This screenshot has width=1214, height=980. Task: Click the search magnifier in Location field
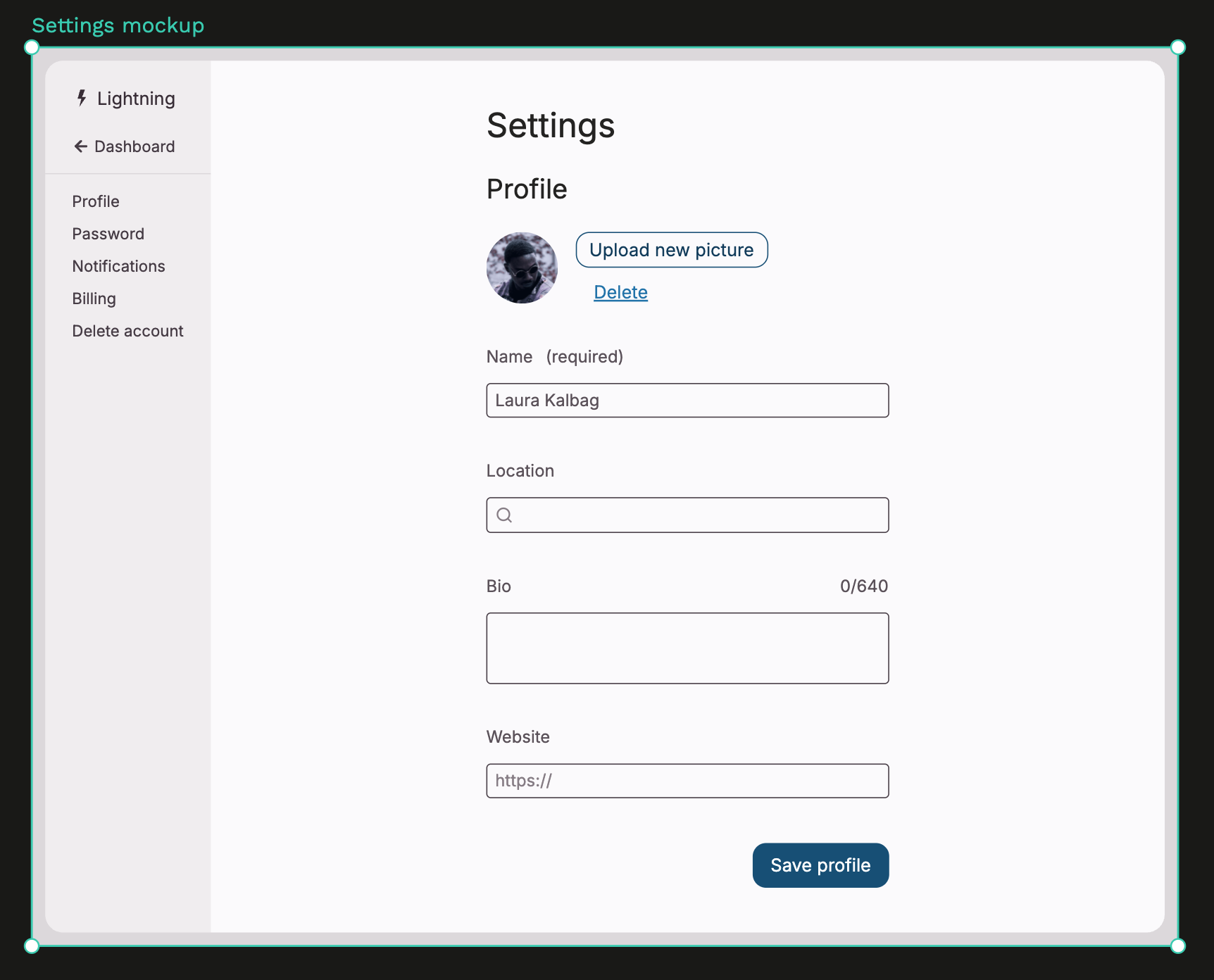504,515
